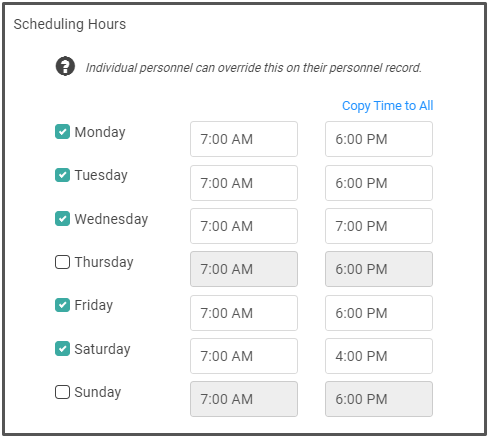Viewport: 489px width, 439px height.
Task: Click the help question mark icon
Action: tap(65, 66)
